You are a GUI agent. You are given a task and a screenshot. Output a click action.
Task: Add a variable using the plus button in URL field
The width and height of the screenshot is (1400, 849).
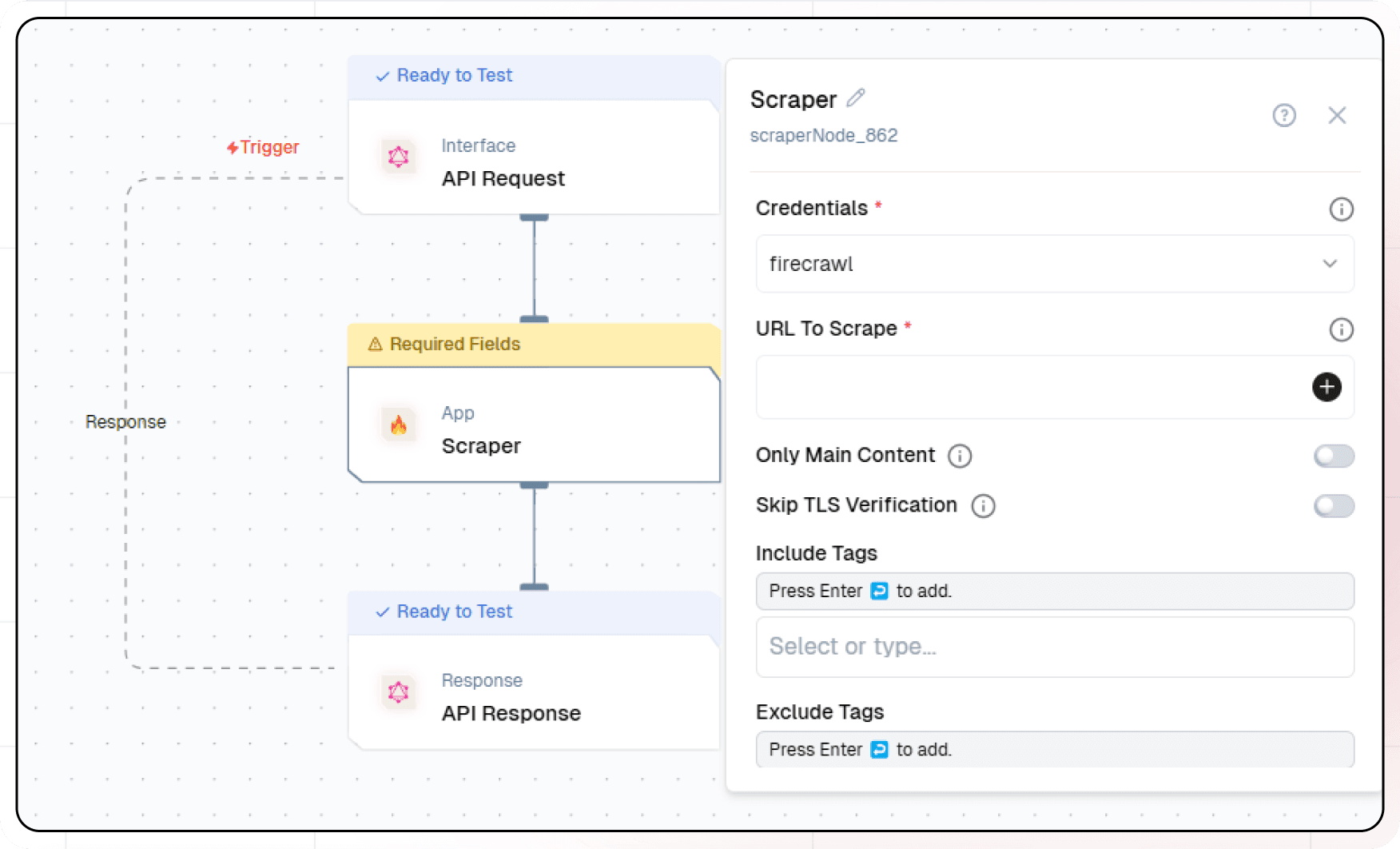pyautogui.click(x=1326, y=387)
